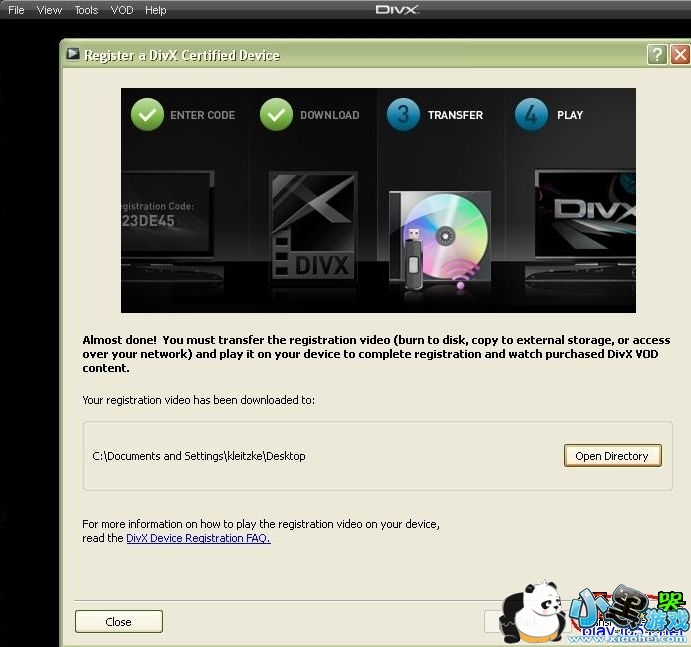
Task: Click the Close button in the dialog
Action: click(119, 621)
